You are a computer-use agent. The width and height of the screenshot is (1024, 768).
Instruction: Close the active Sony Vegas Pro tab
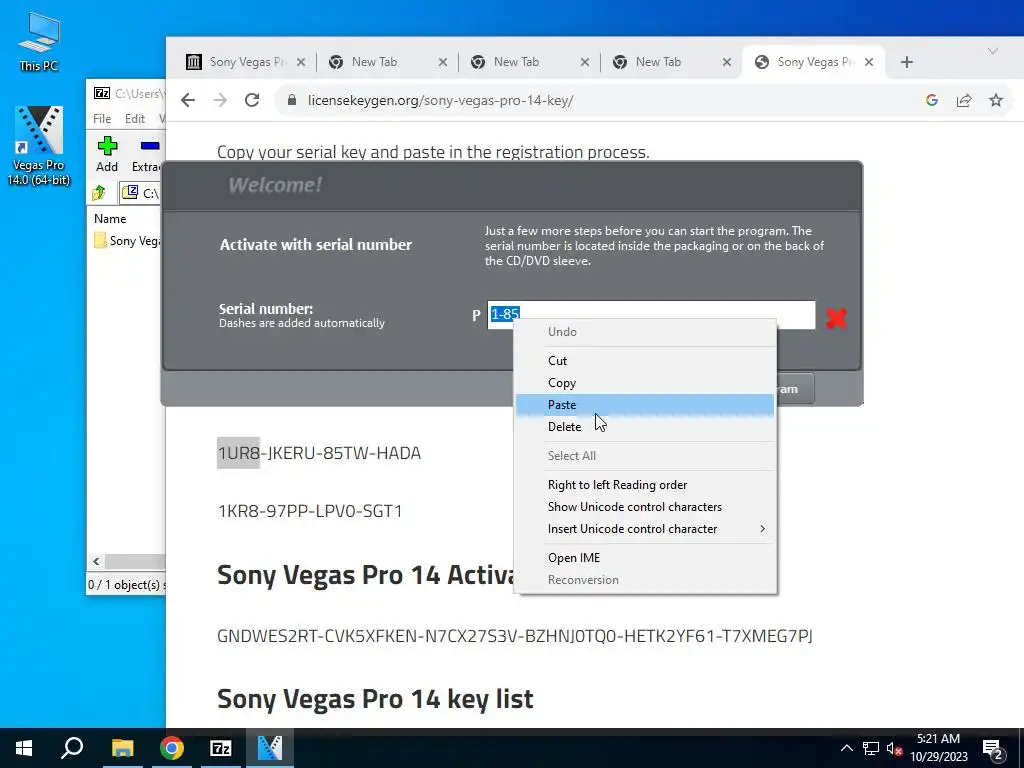tap(869, 62)
